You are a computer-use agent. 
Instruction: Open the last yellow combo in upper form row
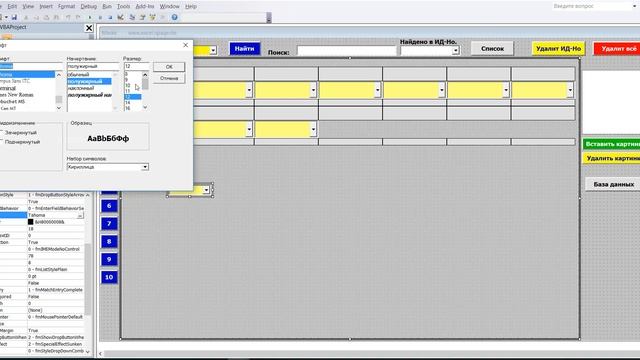click(x=570, y=90)
